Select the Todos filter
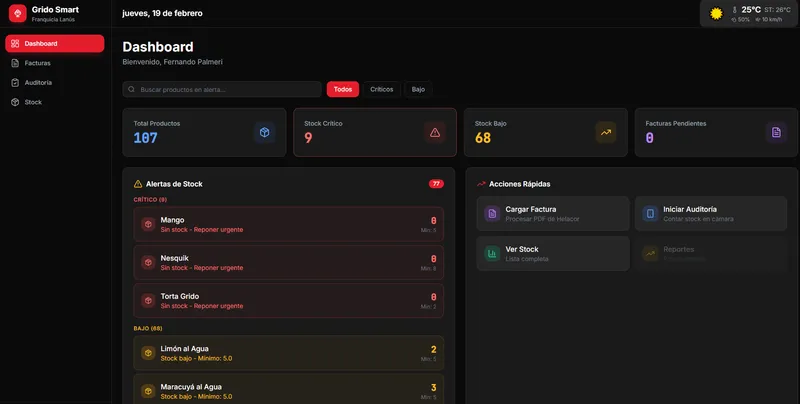The width and height of the screenshot is (800, 404). [x=343, y=89]
